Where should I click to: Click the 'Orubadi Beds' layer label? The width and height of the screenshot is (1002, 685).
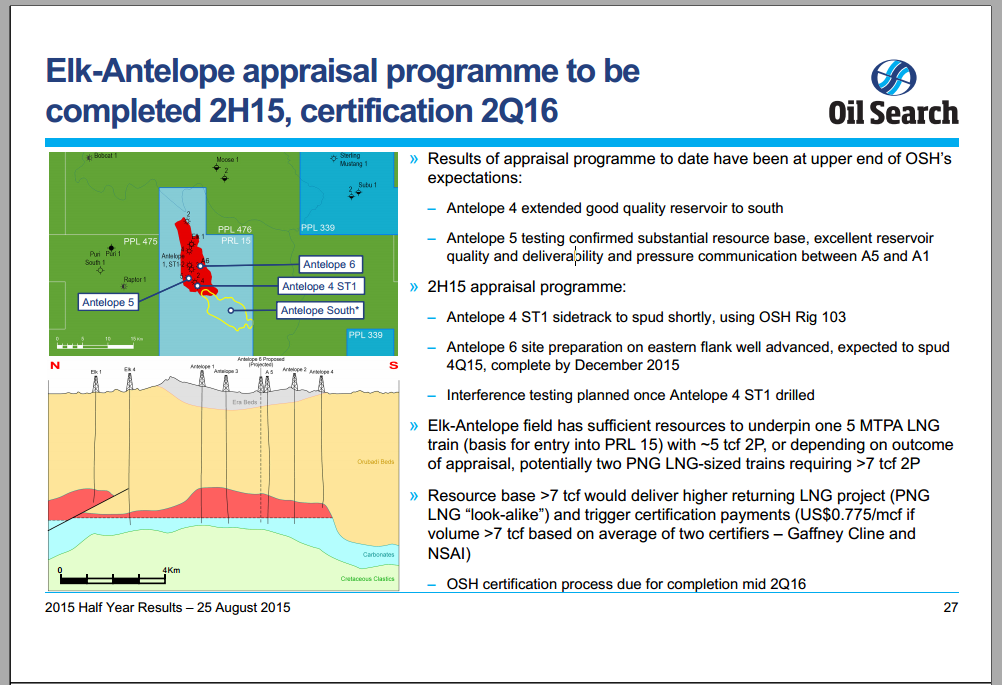coord(376,461)
